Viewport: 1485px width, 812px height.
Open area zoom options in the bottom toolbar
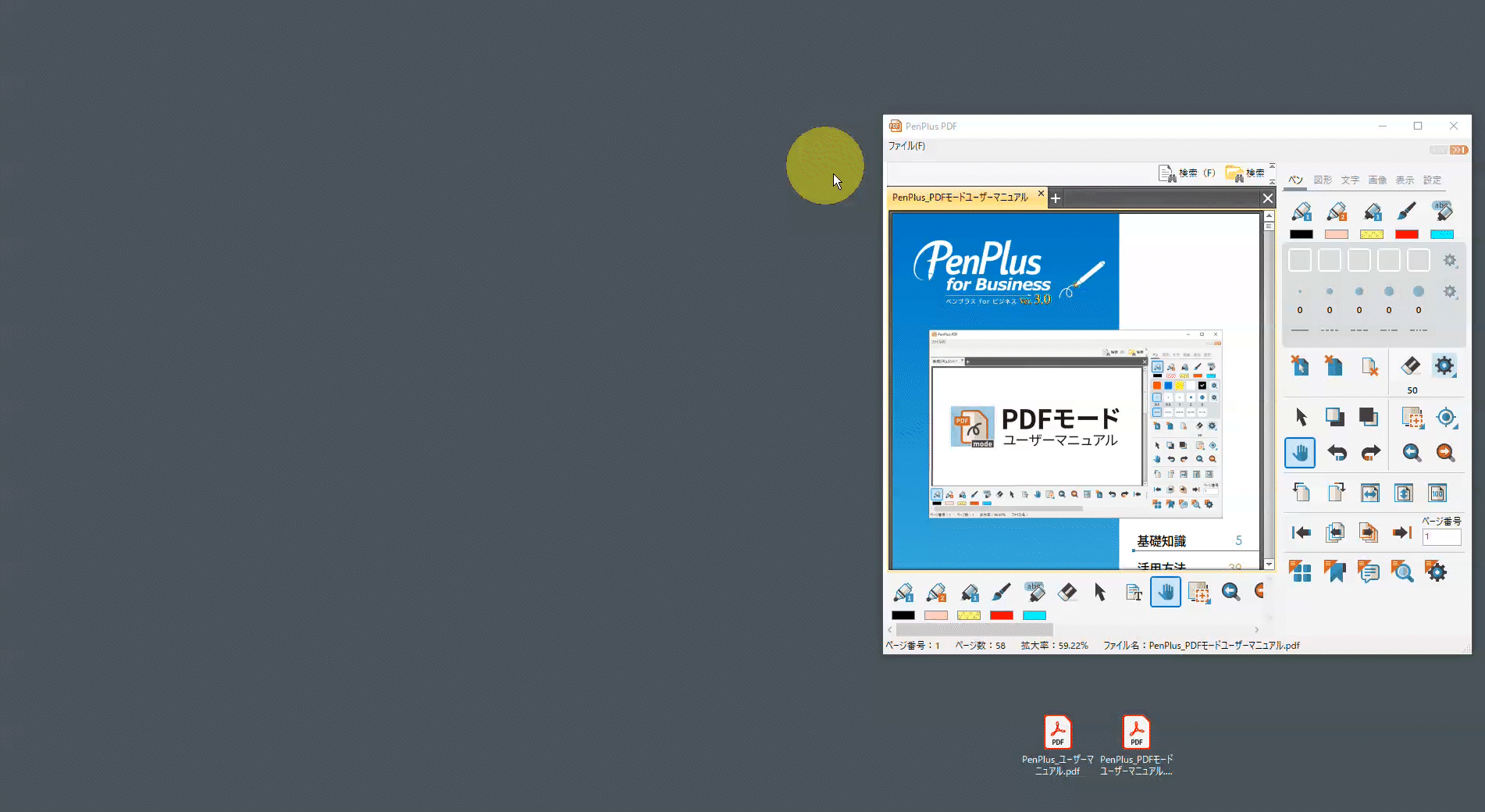tap(1199, 593)
